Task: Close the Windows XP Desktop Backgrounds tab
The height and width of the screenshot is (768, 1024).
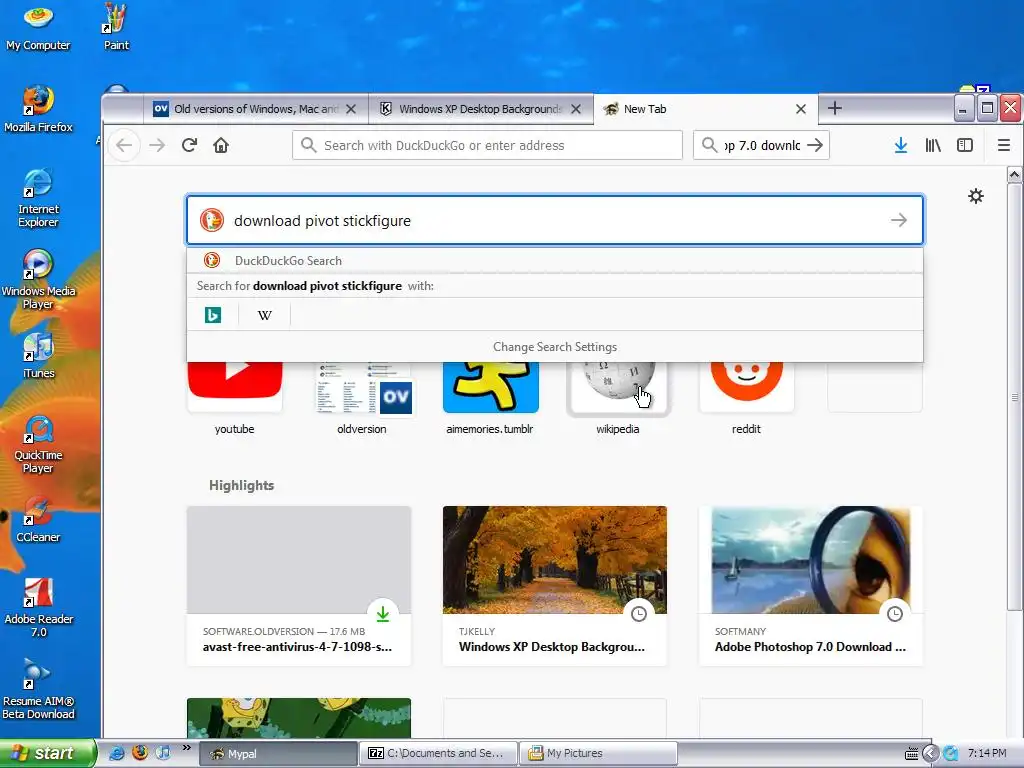Action: click(x=575, y=109)
